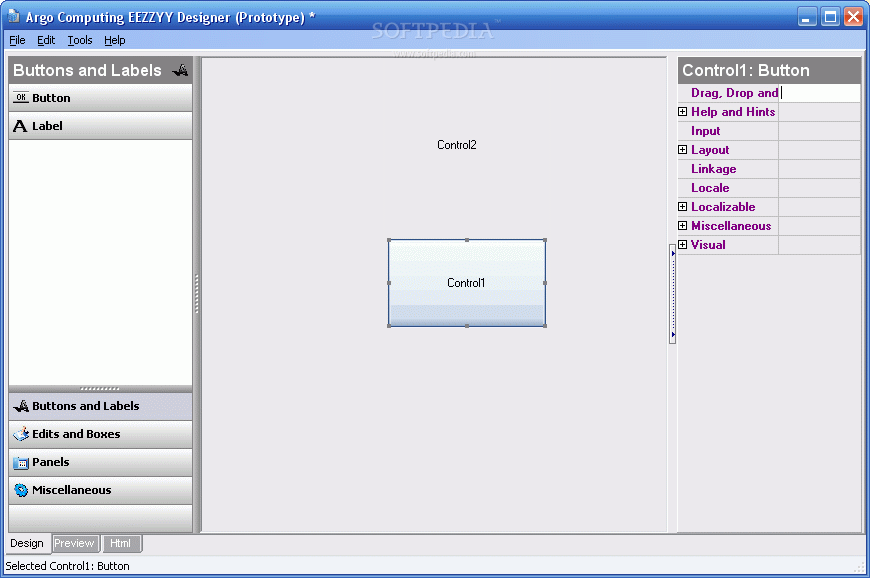
Task: Expand the Localizable property group
Action: tap(682, 206)
